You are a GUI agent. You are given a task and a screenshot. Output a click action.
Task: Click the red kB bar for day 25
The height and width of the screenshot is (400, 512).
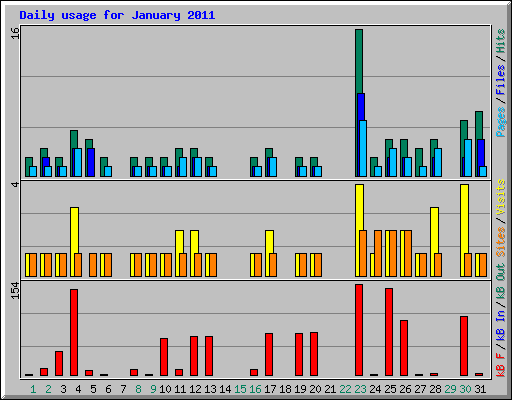[389, 332]
